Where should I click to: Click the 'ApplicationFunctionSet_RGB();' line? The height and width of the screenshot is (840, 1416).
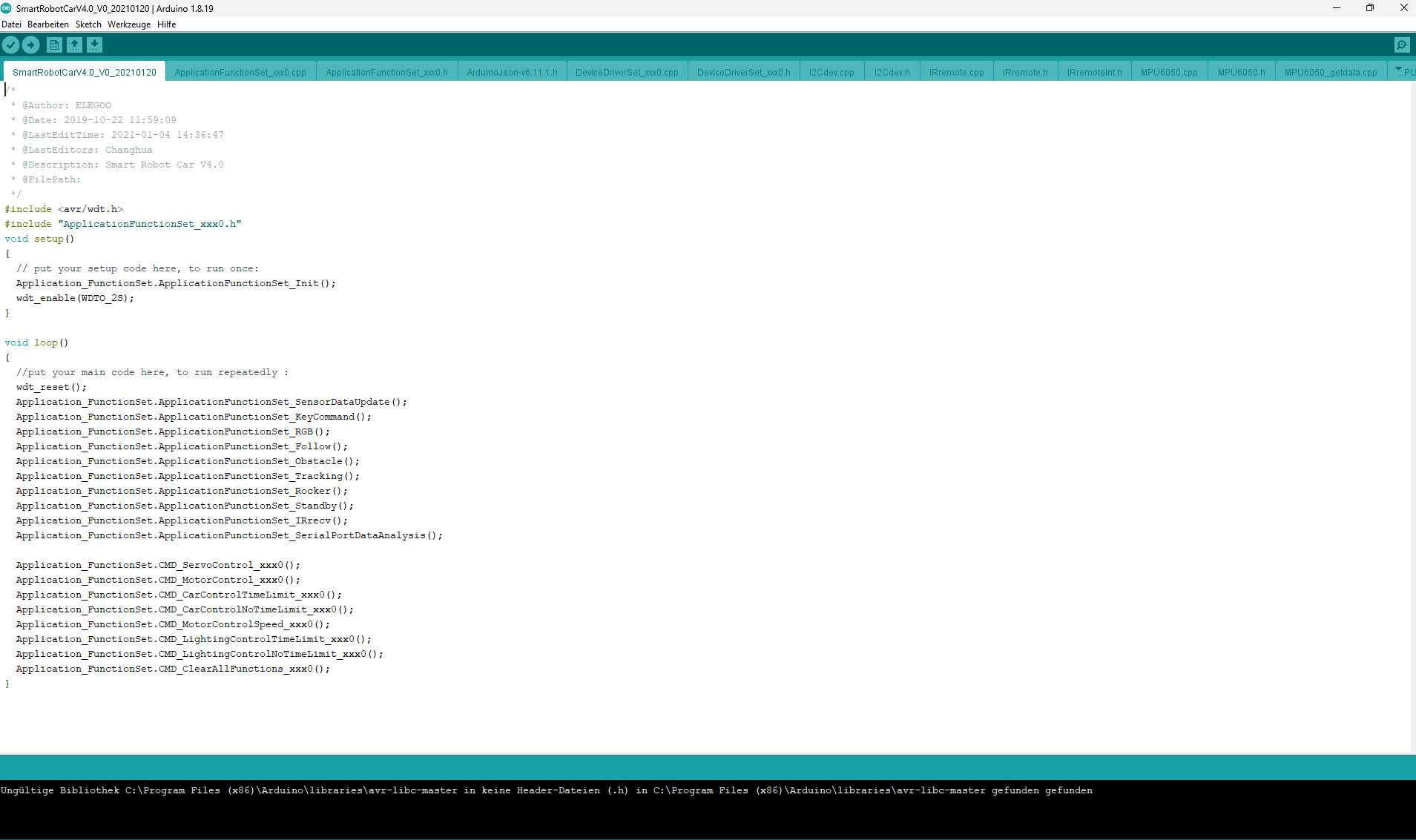click(173, 431)
